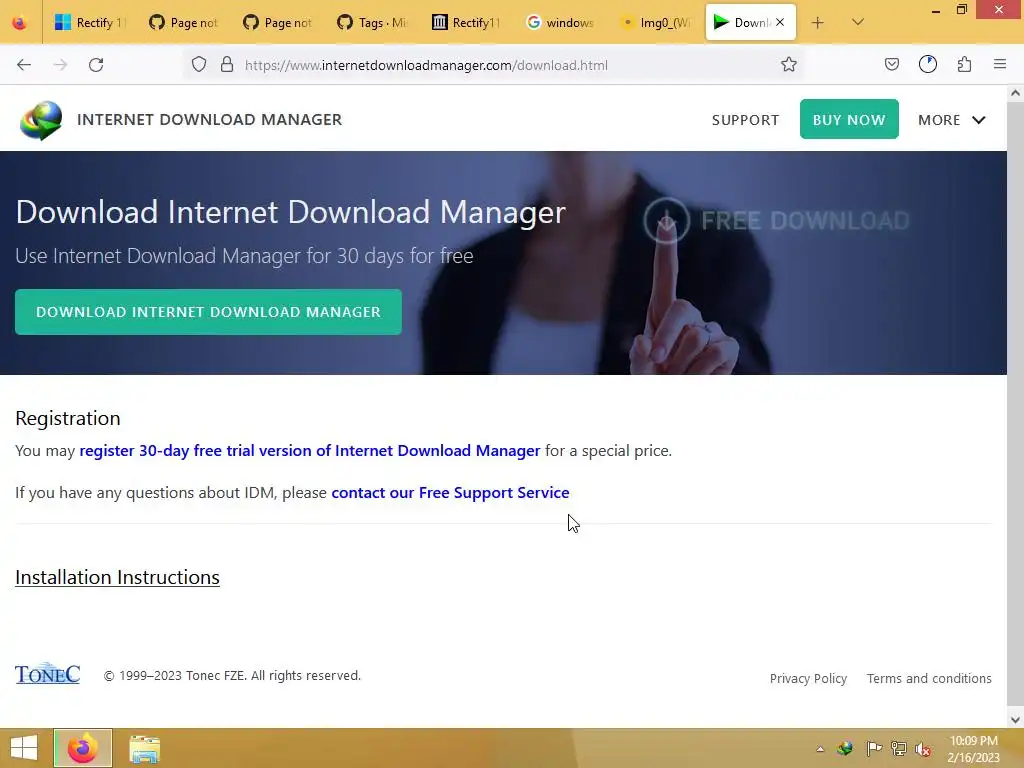
Task: Click the muted volume tray icon
Action: (x=923, y=749)
